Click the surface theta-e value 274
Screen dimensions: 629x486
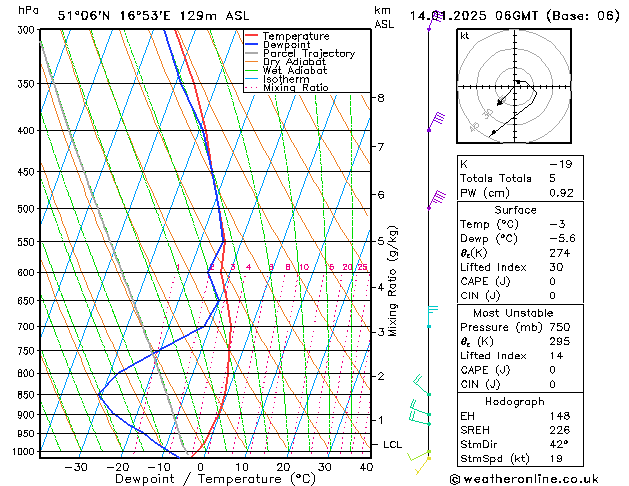[560, 253]
